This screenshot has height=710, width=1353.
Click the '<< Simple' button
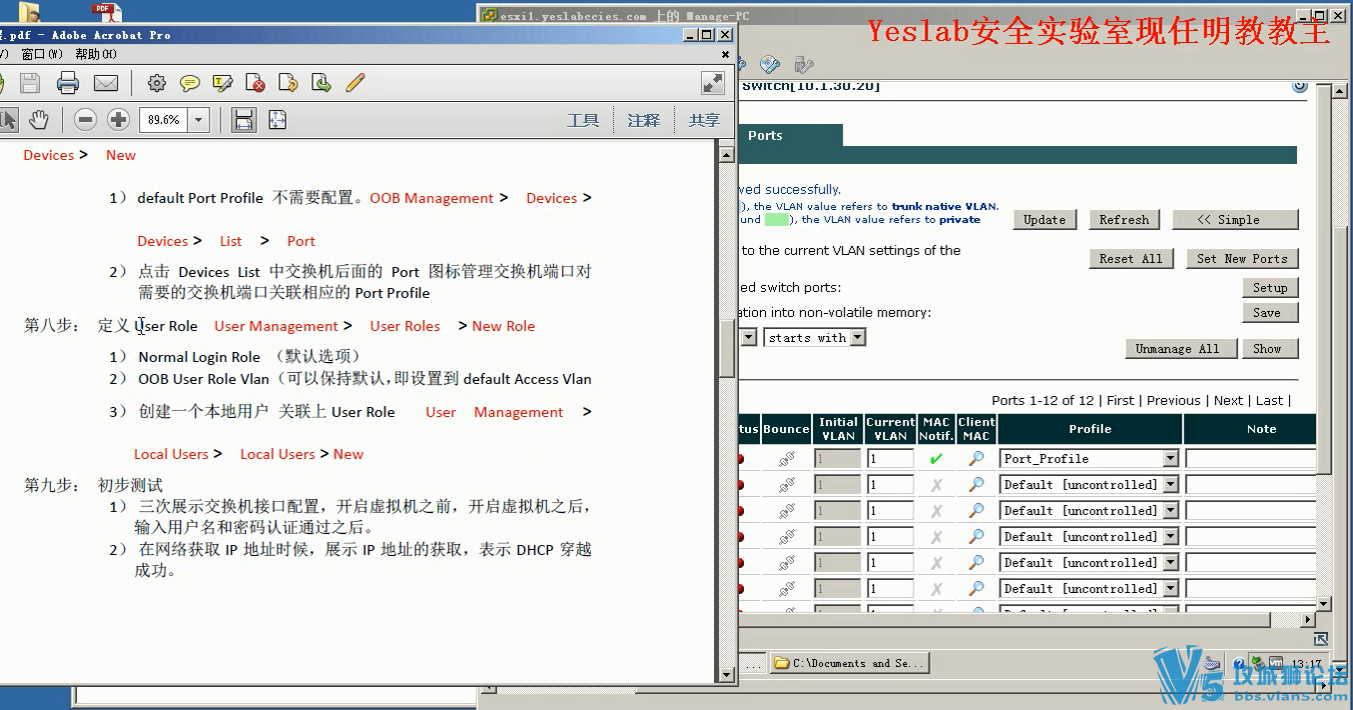(x=1235, y=220)
